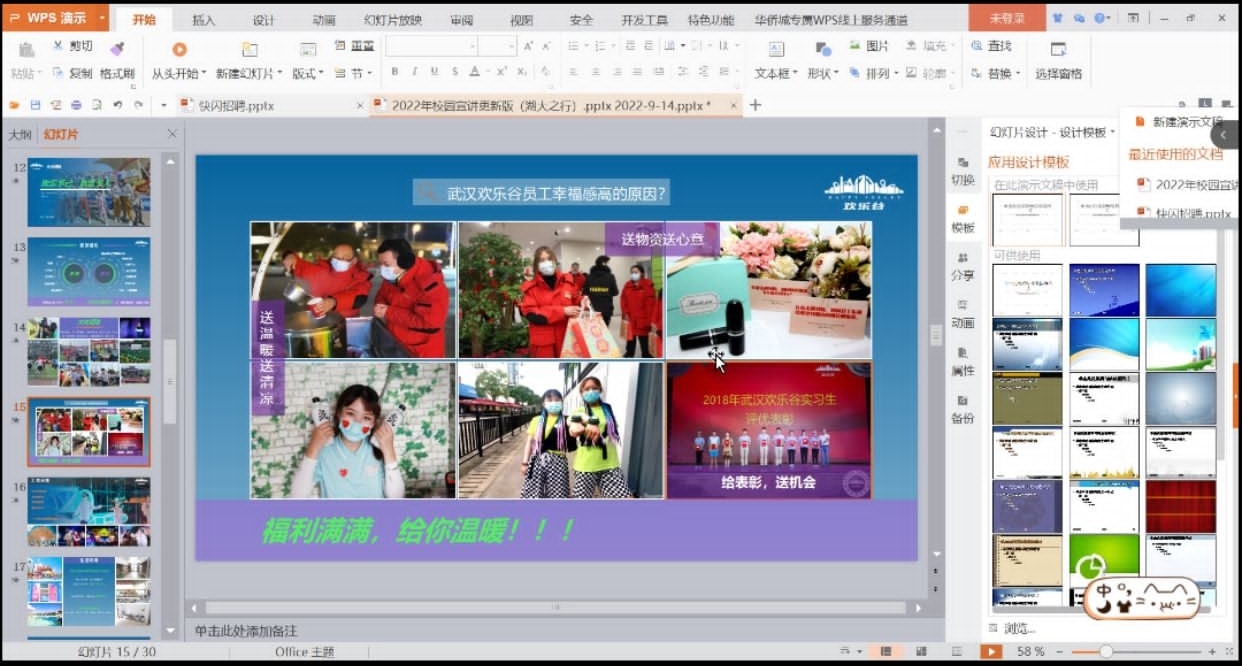Click the Print icon in quick access toolbar
Screen dimensions: 1243x666
(x=76, y=105)
